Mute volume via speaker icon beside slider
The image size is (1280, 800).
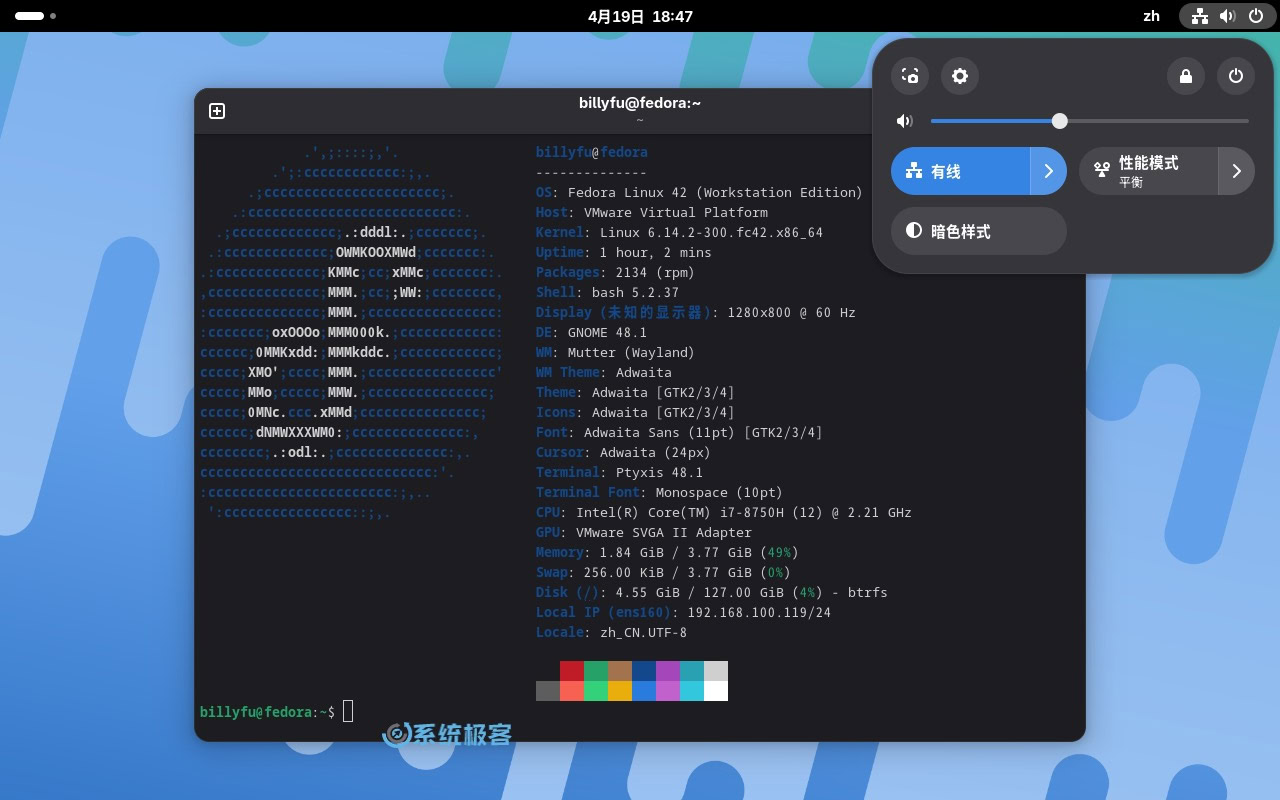pyautogui.click(x=905, y=121)
